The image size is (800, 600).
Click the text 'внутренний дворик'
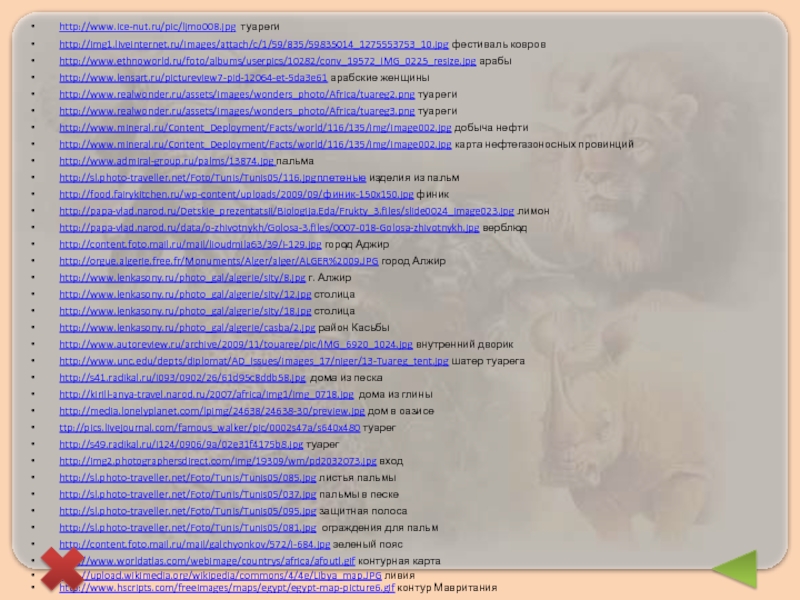(x=464, y=344)
